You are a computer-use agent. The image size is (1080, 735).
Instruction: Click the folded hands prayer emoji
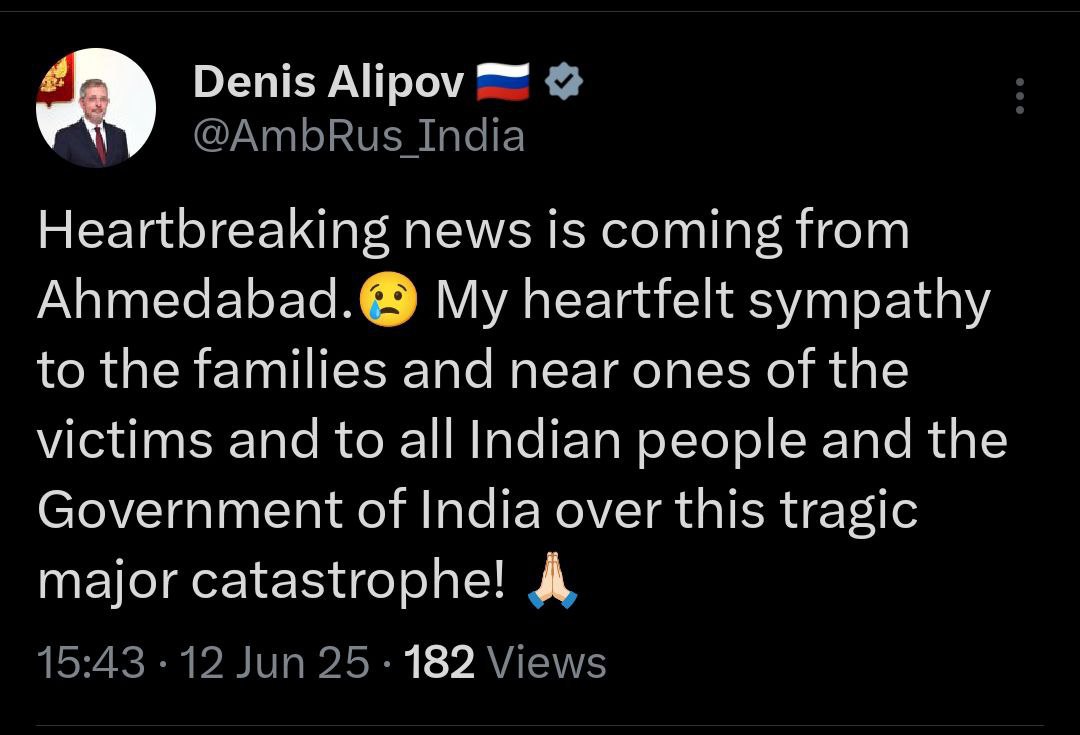(x=552, y=579)
